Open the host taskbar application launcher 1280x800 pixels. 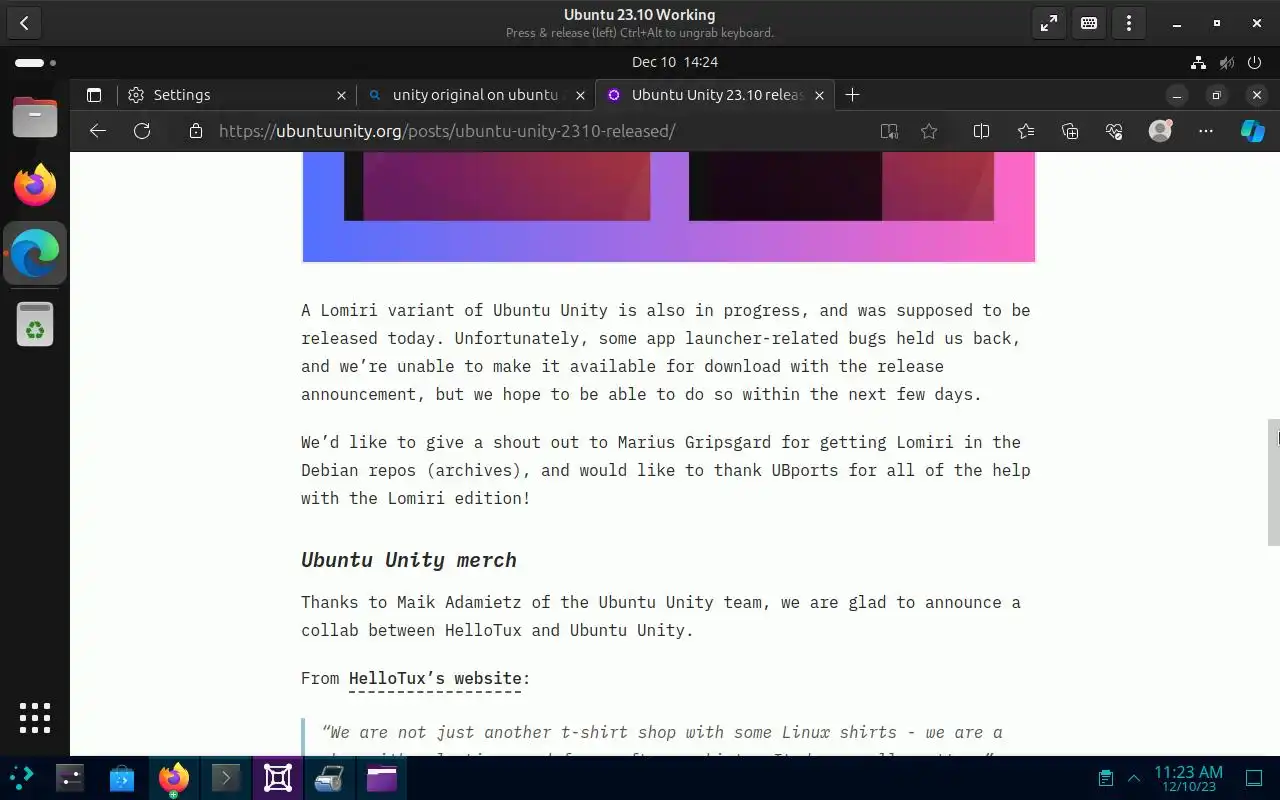[22, 778]
